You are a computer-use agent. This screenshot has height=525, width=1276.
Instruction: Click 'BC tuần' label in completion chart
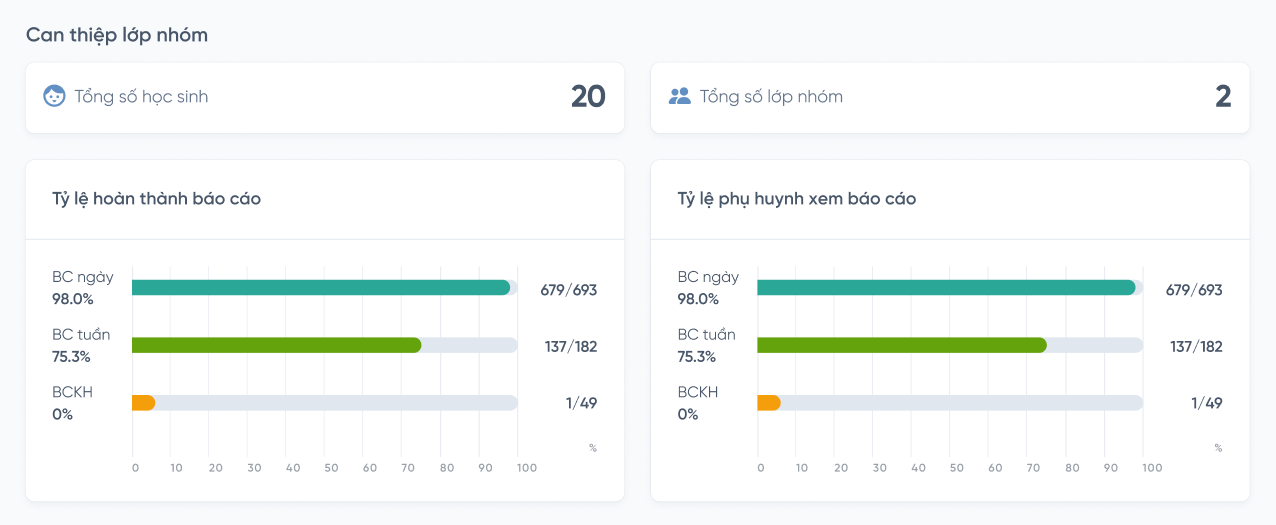pos(81,335)
